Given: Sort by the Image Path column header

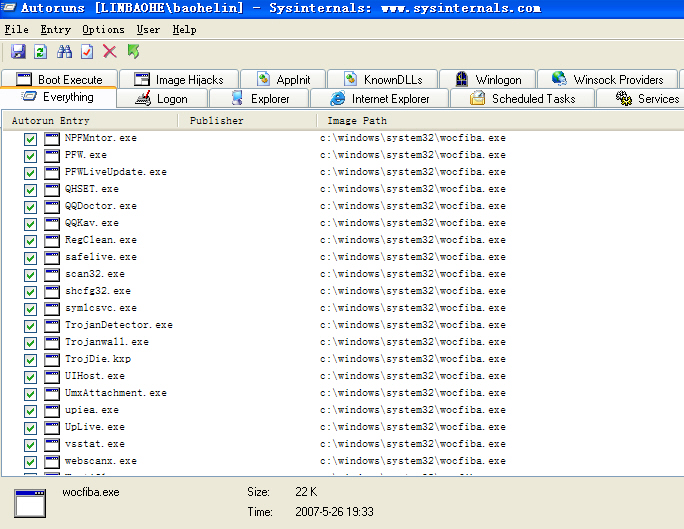Looking at the screenshot, I should 500,120.
